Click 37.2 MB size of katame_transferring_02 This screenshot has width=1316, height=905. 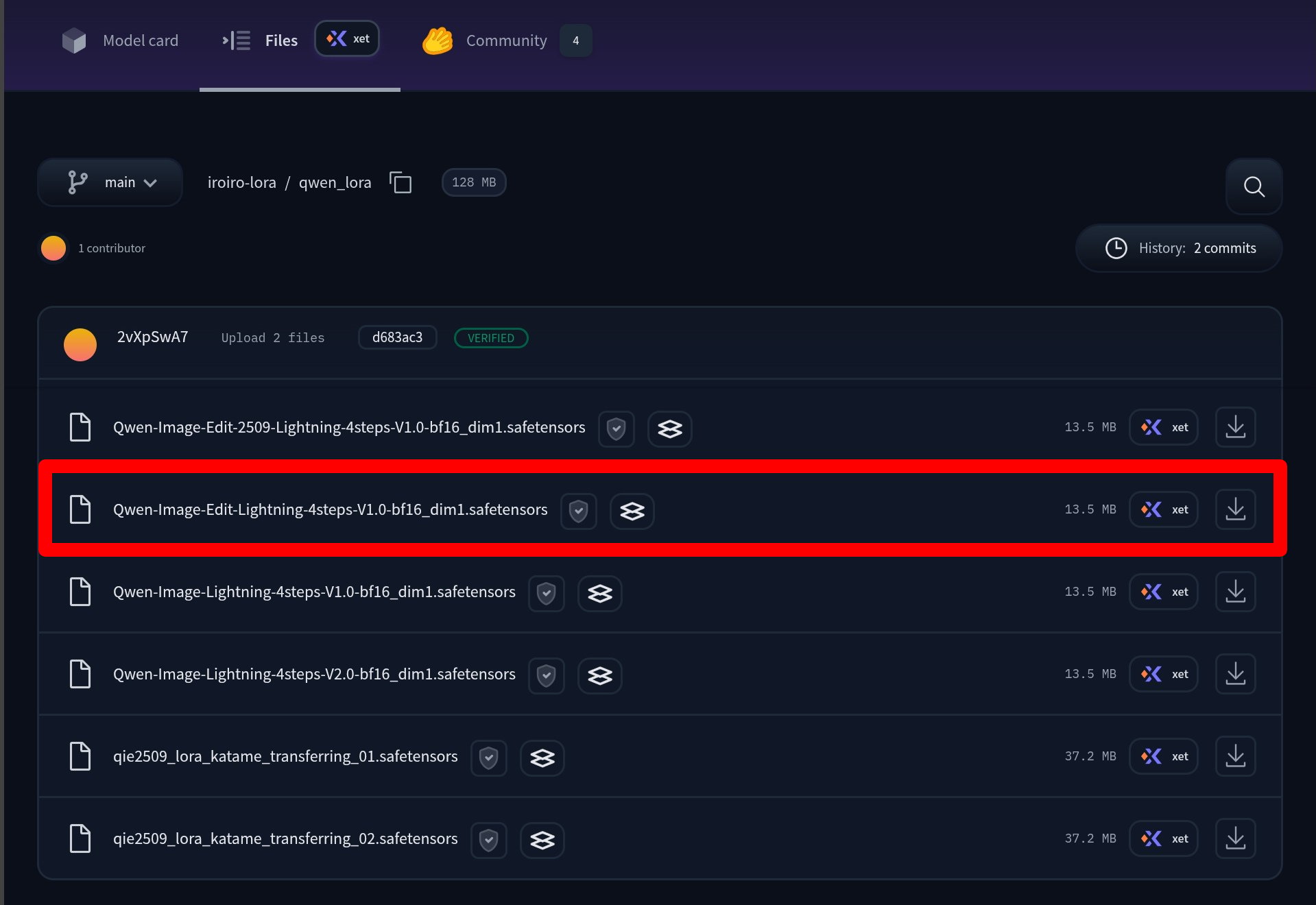tap(1090, 838)
